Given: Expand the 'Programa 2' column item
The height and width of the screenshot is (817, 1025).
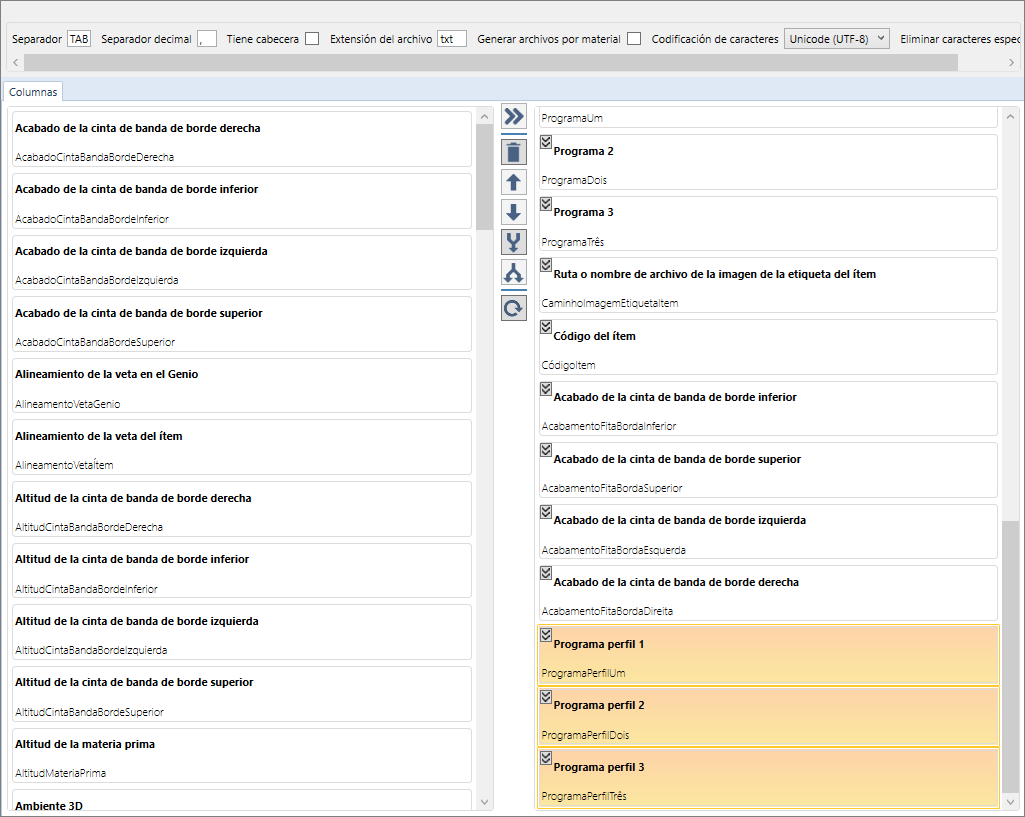Looking at the screenshot, I should tap(546, 142).
